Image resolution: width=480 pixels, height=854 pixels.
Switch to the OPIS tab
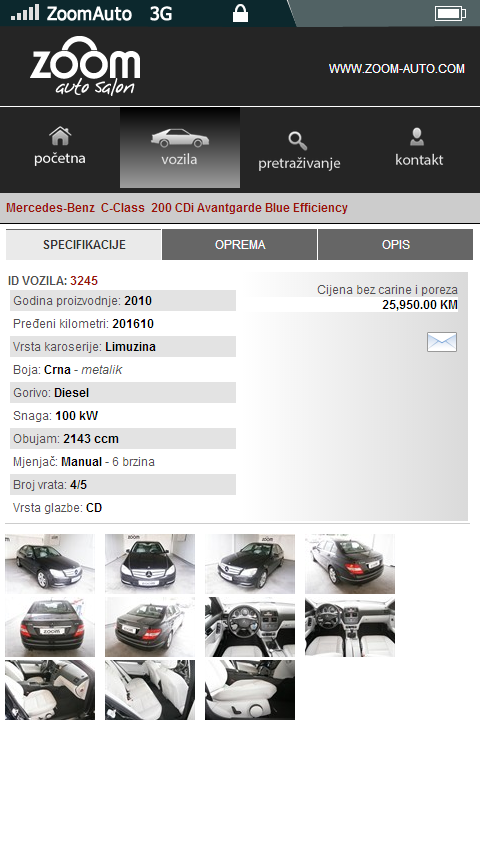[x=396, y=245]
